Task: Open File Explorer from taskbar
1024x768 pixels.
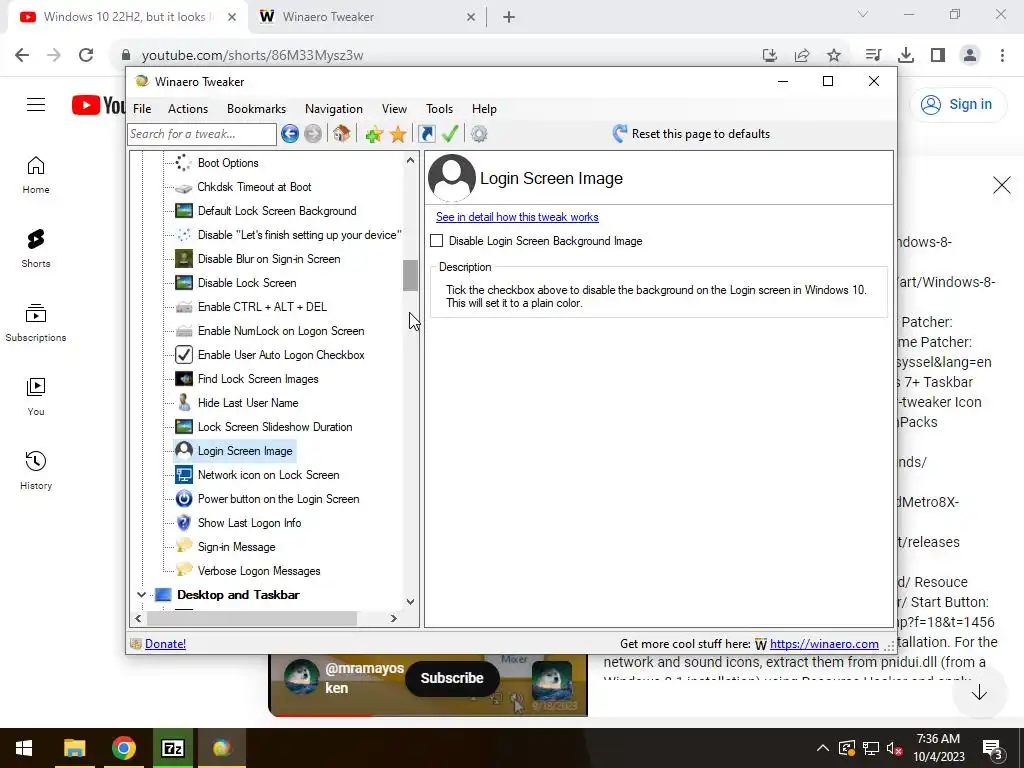Action: [x=74, y=748]
